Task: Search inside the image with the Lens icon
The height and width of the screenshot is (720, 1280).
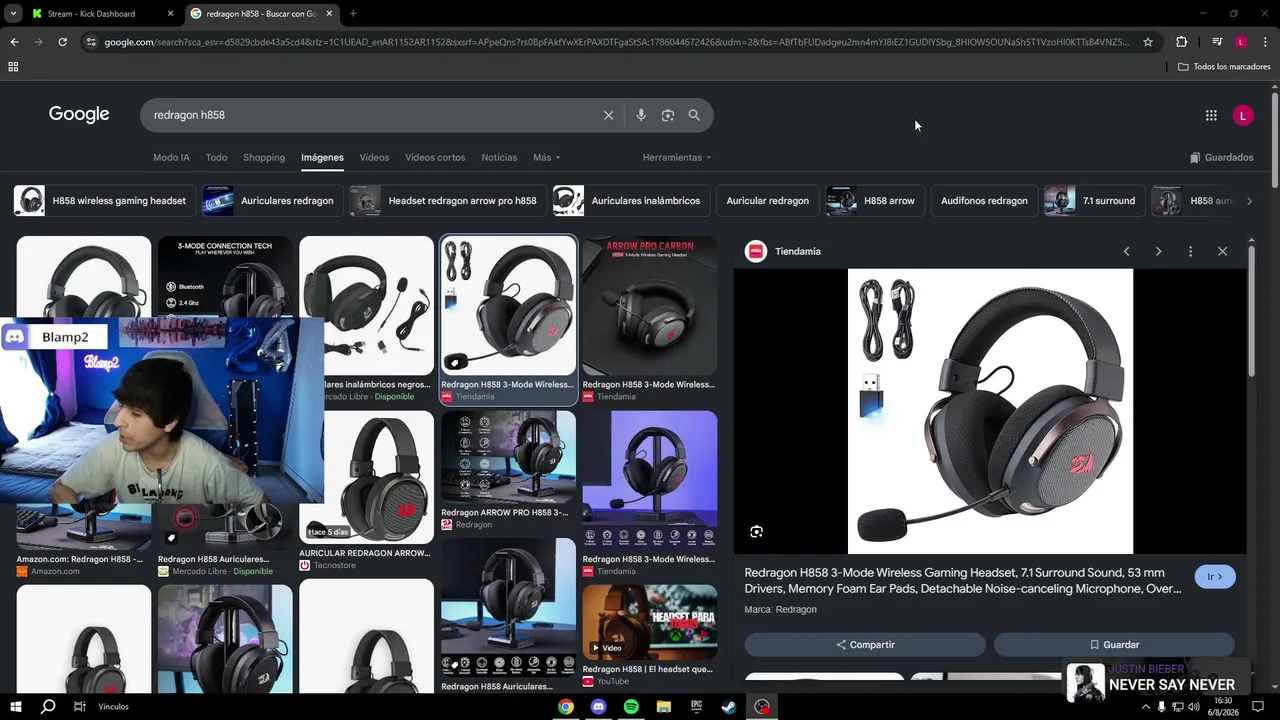Action: point(757,532)
